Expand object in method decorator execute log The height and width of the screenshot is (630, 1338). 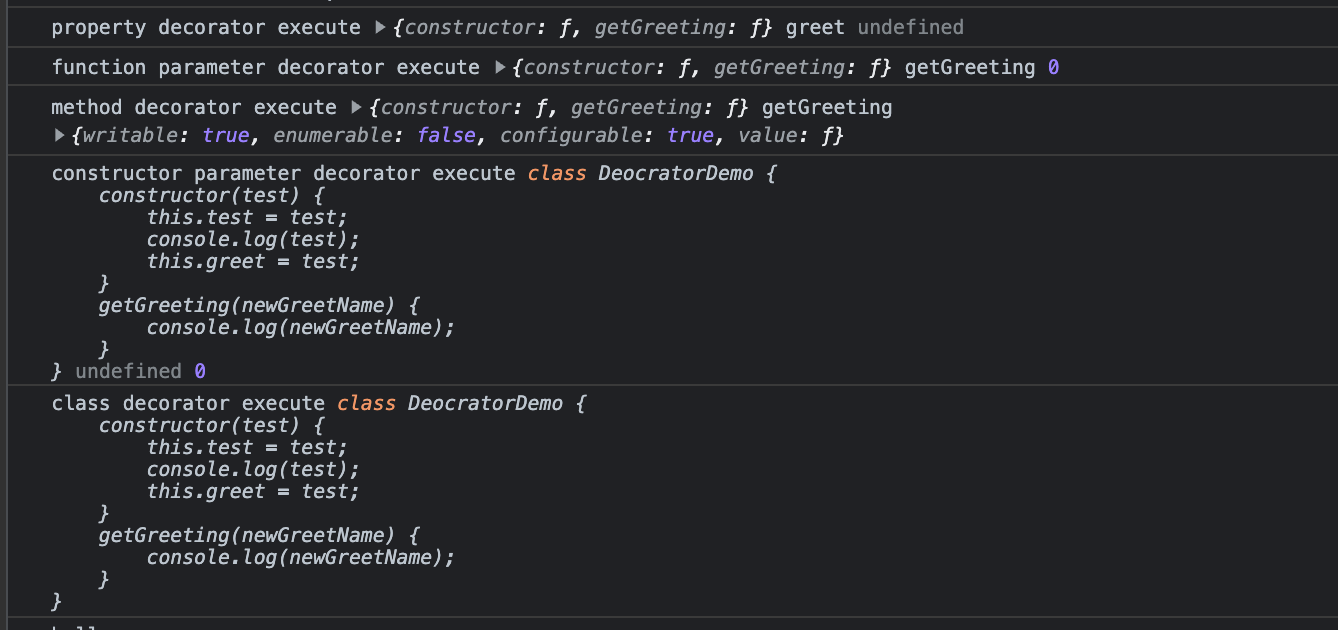357,108
